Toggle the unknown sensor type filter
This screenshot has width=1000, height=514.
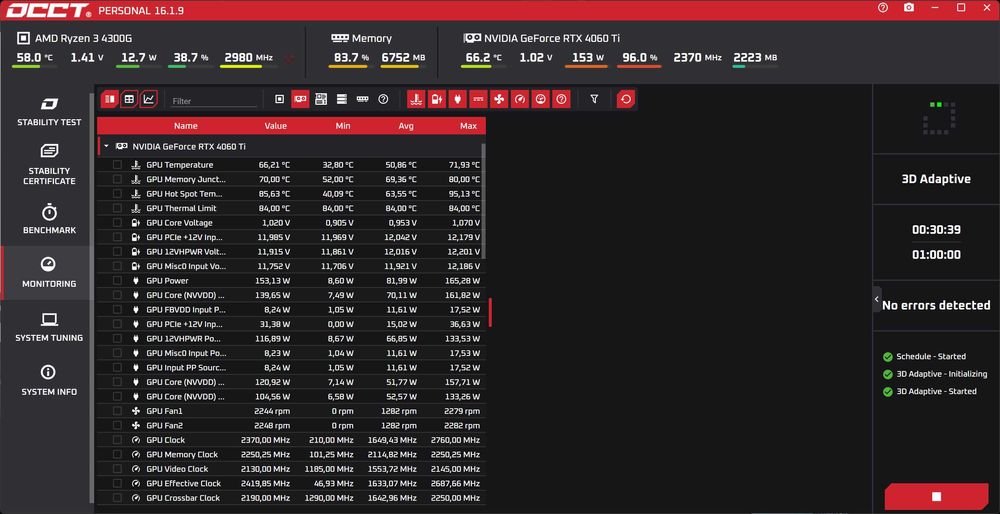point(561,99)
